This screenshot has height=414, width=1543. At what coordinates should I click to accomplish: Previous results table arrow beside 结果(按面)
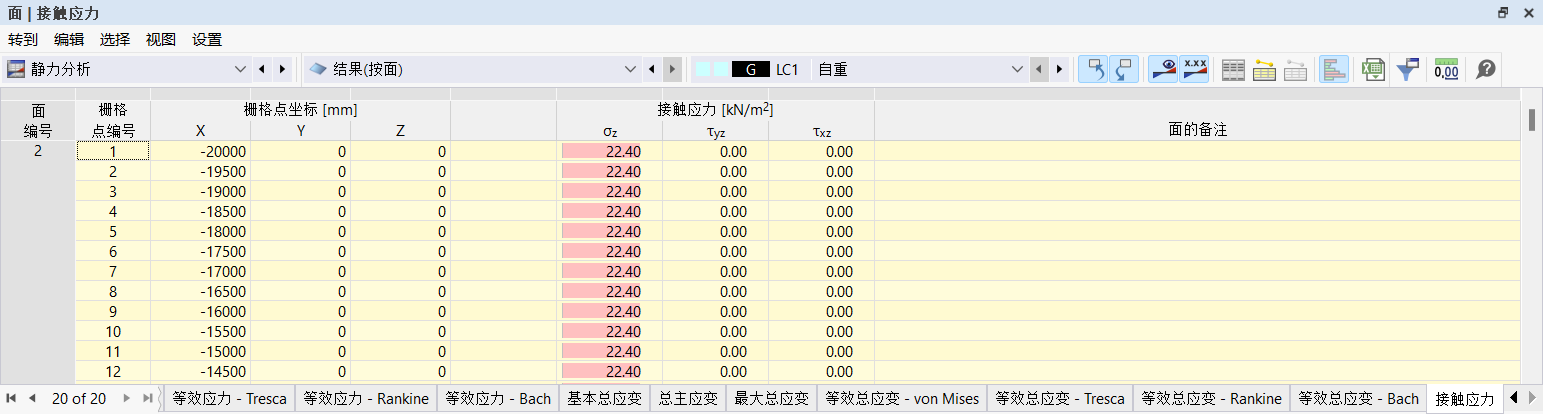653,69
